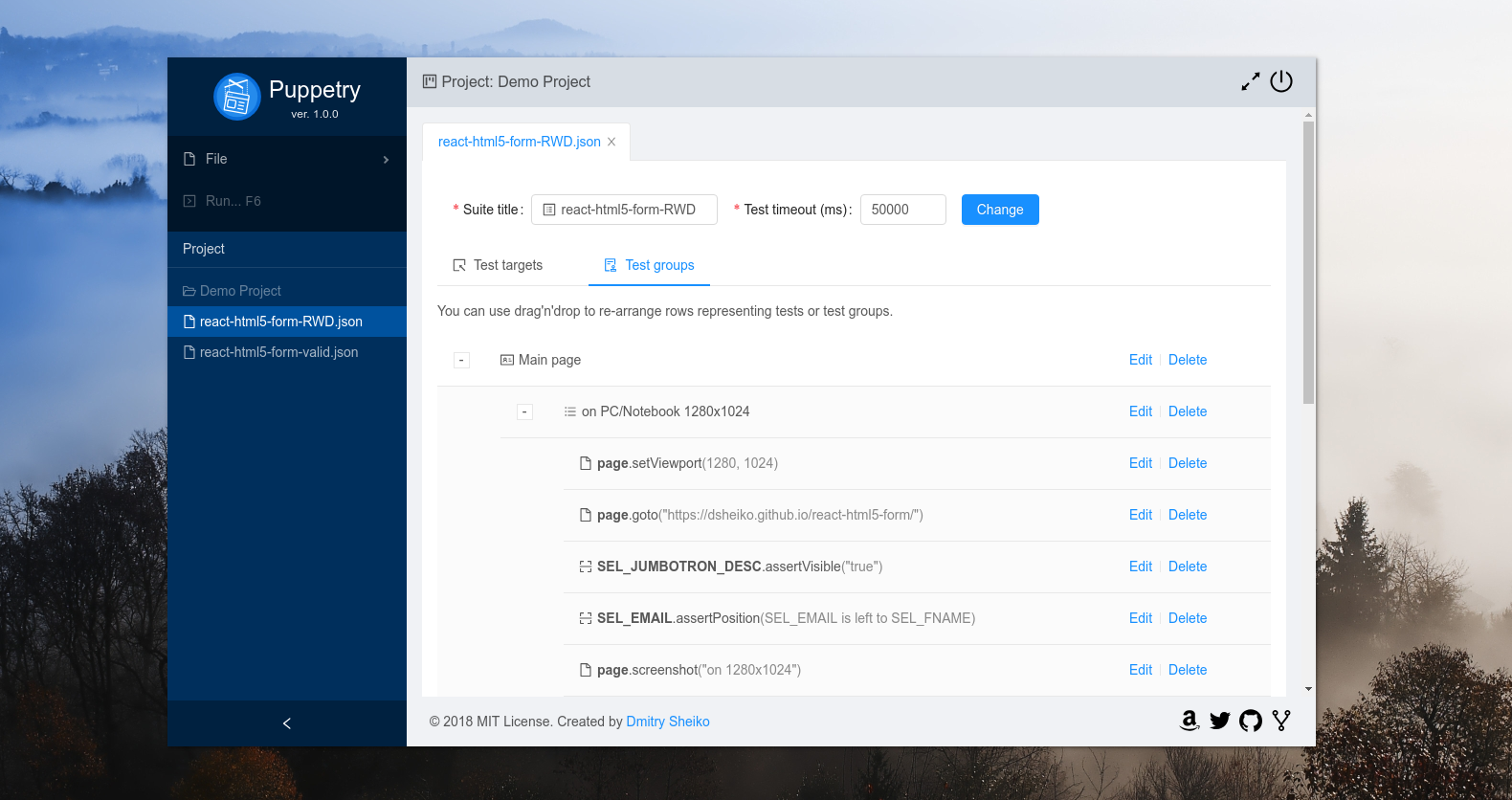Edit the page.setViewport command

1141,463
